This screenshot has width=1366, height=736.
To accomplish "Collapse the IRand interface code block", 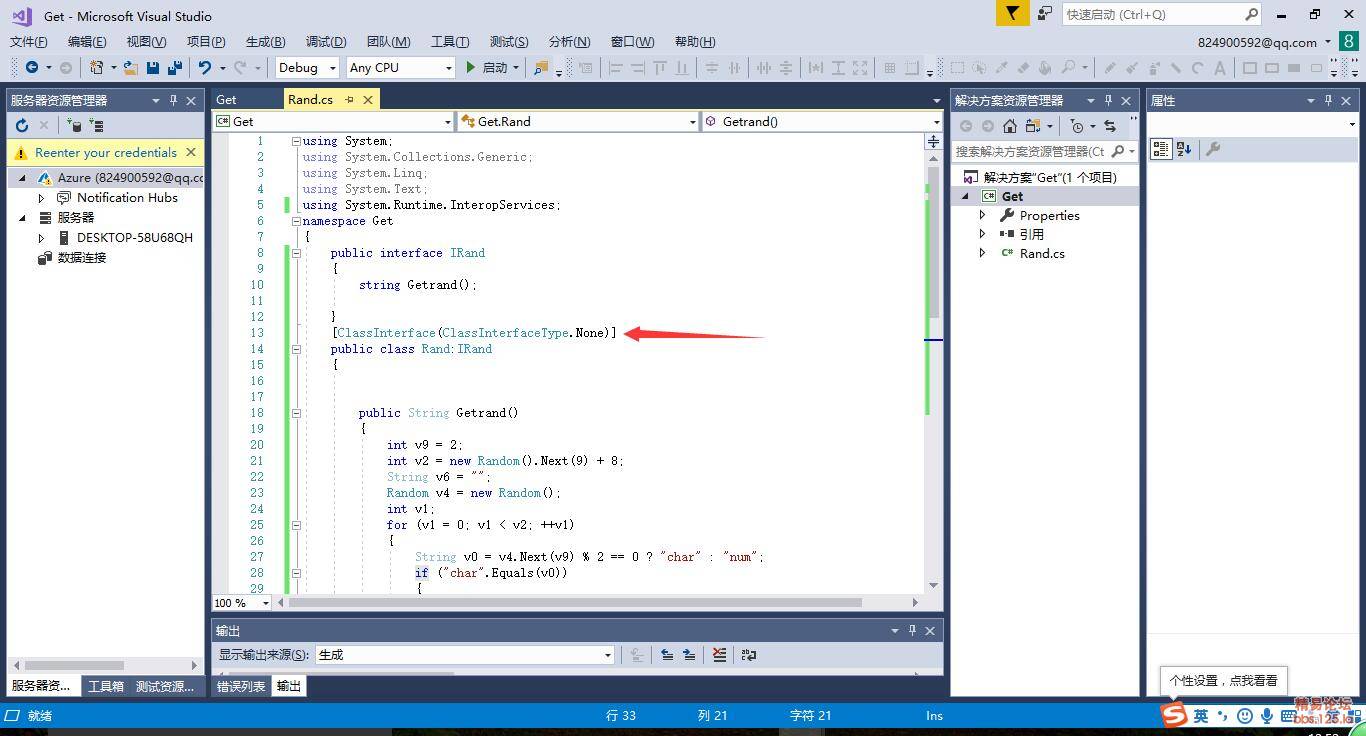I will point(296,253).
